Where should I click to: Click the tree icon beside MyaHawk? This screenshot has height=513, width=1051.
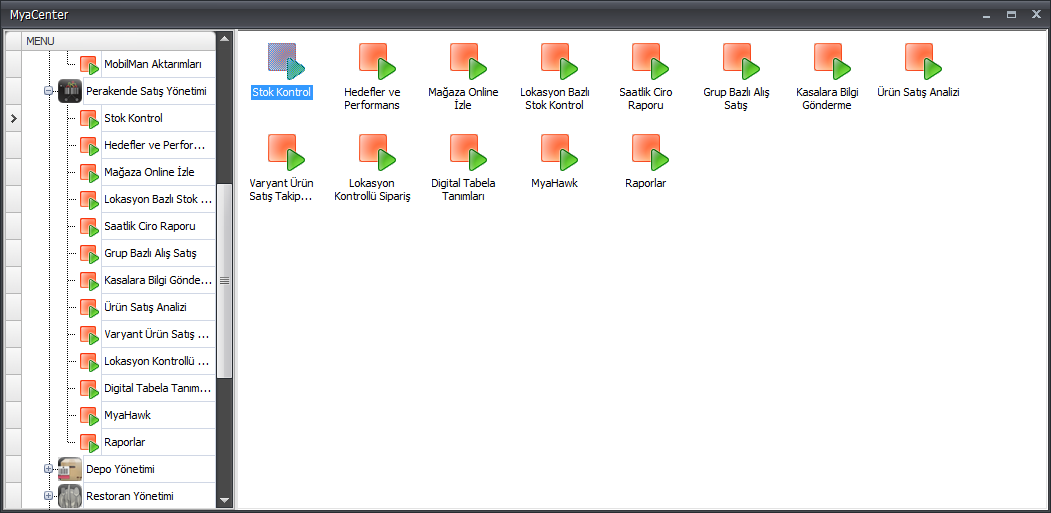[x=90, y=416]
